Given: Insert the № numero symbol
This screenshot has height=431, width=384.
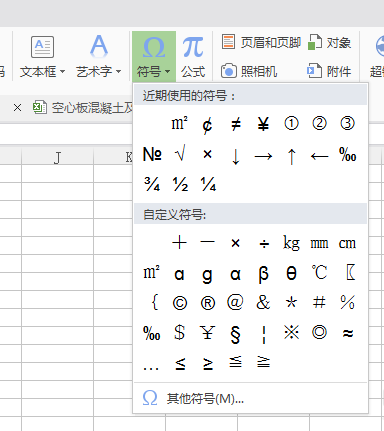Looking at the screenshot, I should pyautogui.click(x=152, y=155).
